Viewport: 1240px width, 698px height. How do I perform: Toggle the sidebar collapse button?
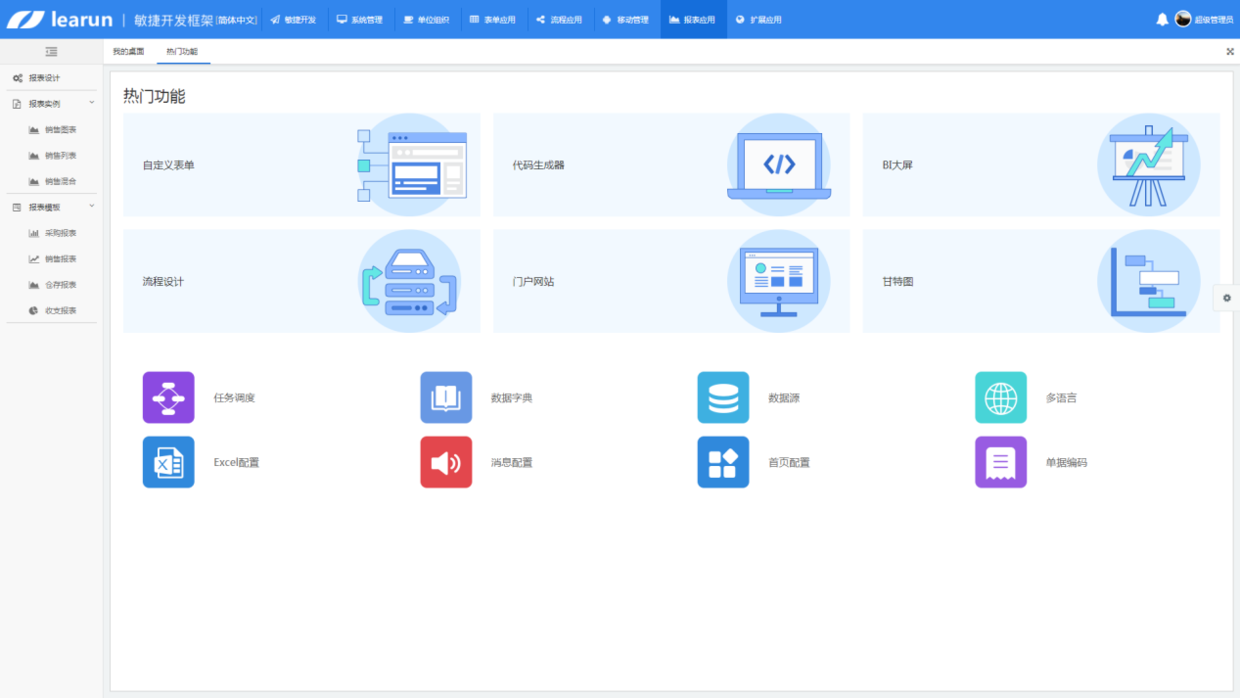(51, 52)
